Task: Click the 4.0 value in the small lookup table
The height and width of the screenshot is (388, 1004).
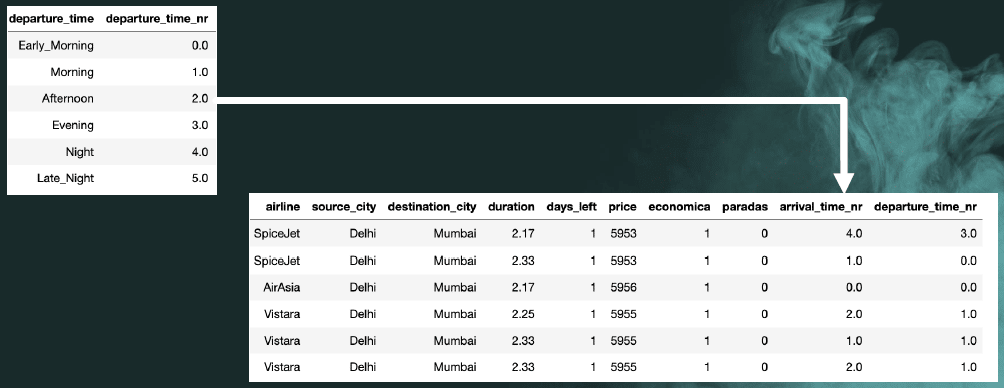Action: (x=200, y=152)
